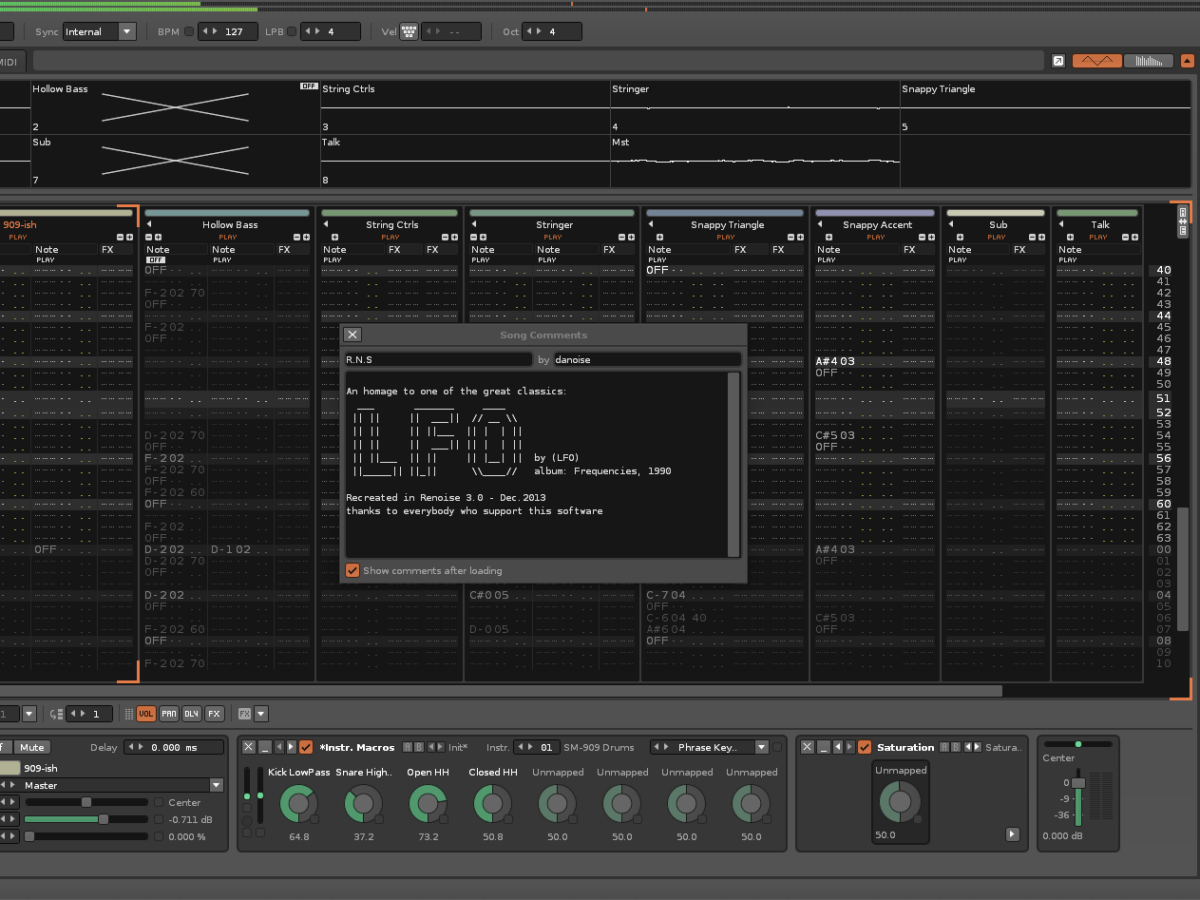
Task: Remove the Saturation device with X
Action: [807, 747]
